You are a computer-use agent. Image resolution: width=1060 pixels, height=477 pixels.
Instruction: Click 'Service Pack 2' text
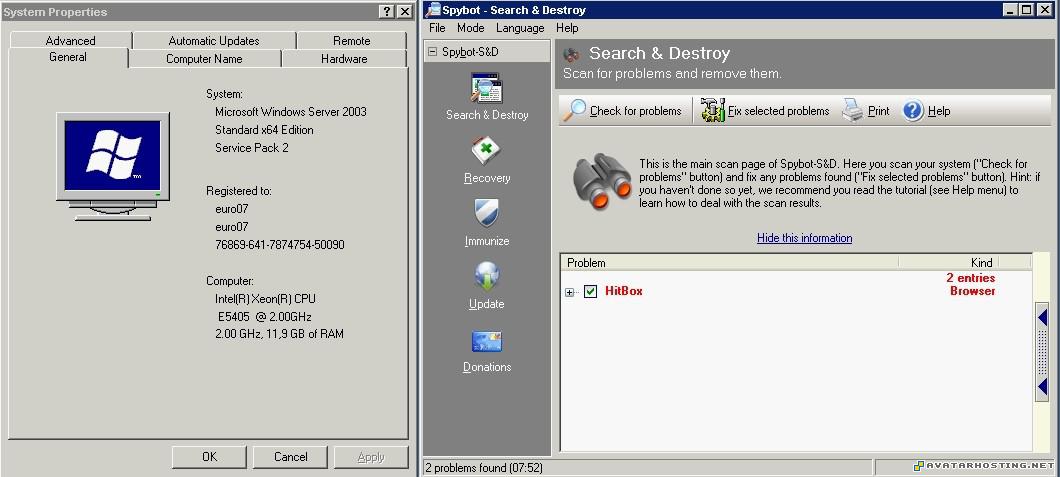pos(251,148)
